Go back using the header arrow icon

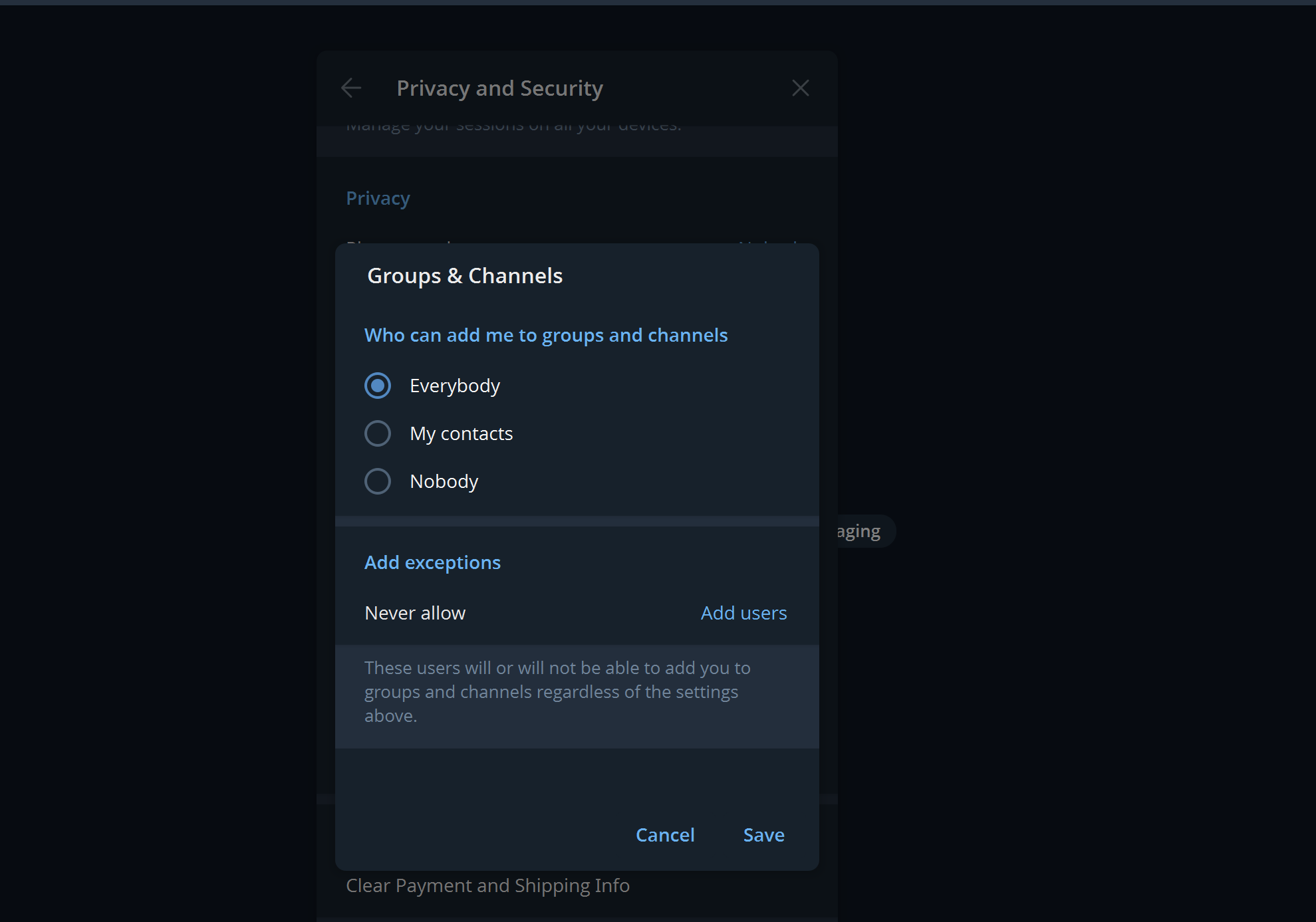351,88
